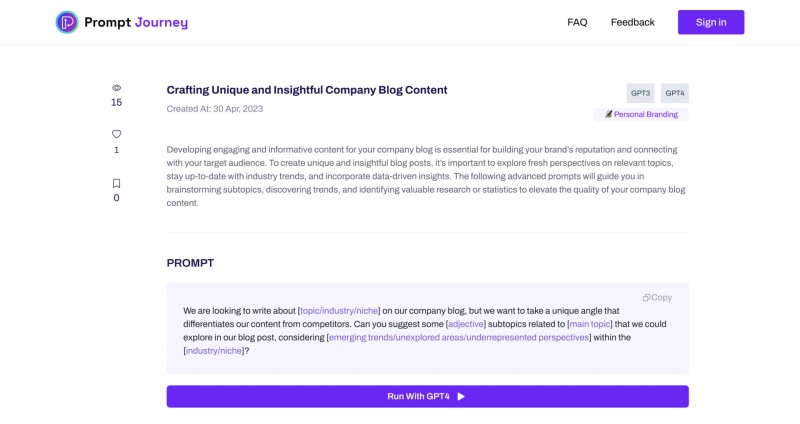
Task: Click the main topic placeholder
Action: [x=590, y=324]
